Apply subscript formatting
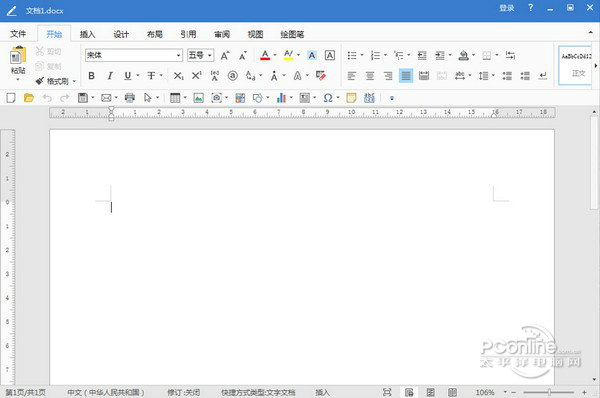600x398 pixels. (x=179, y=76)
